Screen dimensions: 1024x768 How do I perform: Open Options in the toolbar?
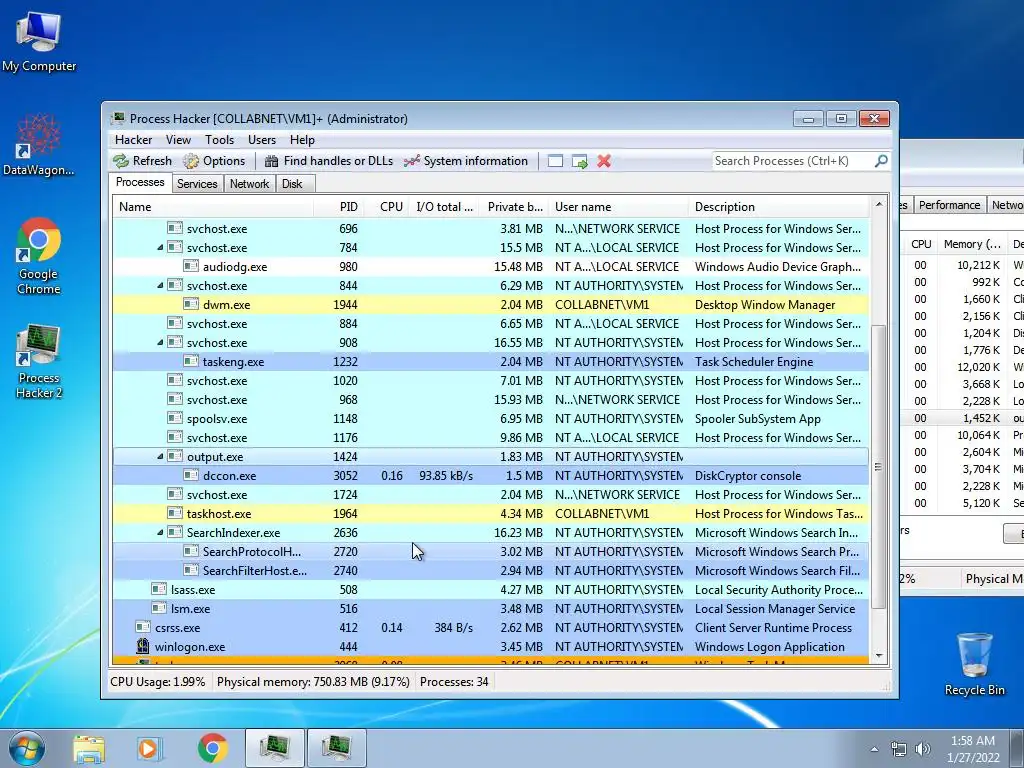click(214, 161)
